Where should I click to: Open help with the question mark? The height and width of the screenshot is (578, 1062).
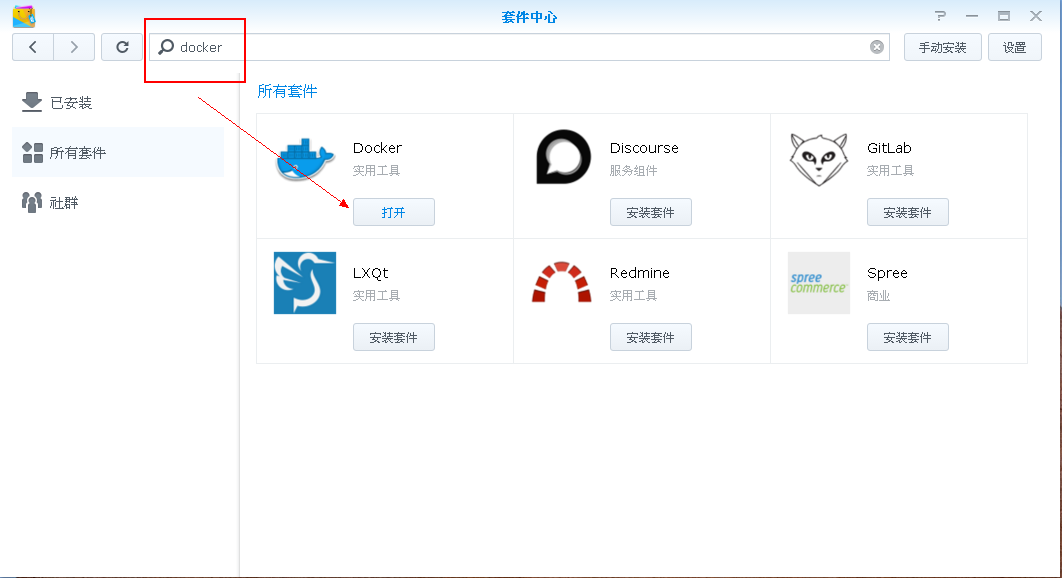[940, 16]
